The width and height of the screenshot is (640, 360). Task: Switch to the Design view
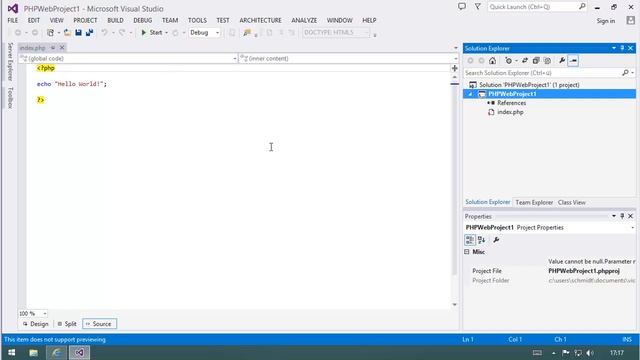[x=36, y=324]
